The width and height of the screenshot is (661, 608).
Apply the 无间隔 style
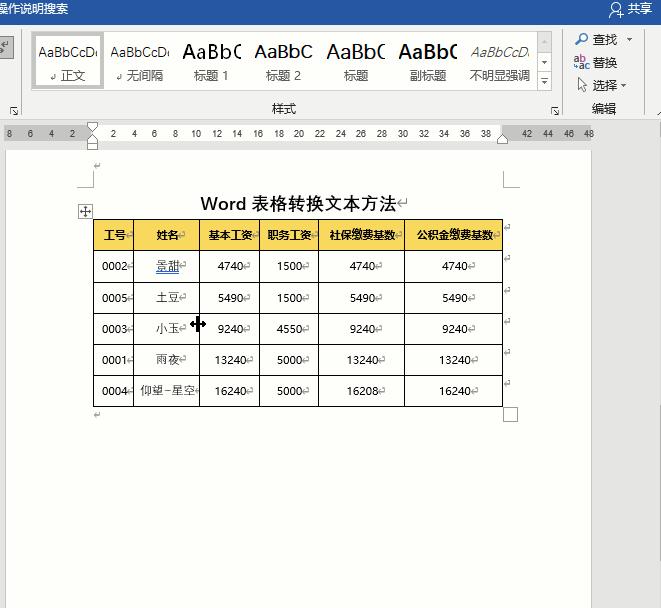click(x=140, y=61)
